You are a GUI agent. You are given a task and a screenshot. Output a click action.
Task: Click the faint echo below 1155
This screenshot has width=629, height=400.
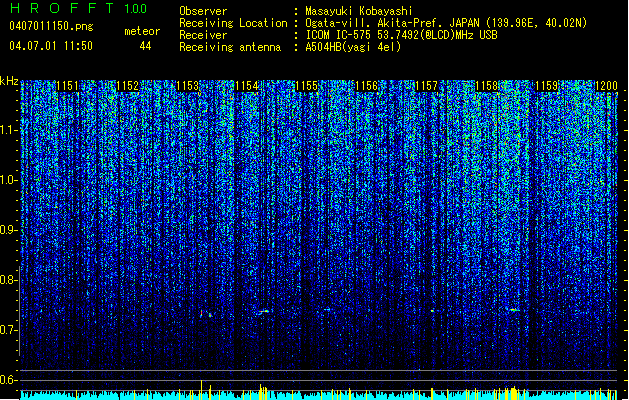click(x=327, y=309)
